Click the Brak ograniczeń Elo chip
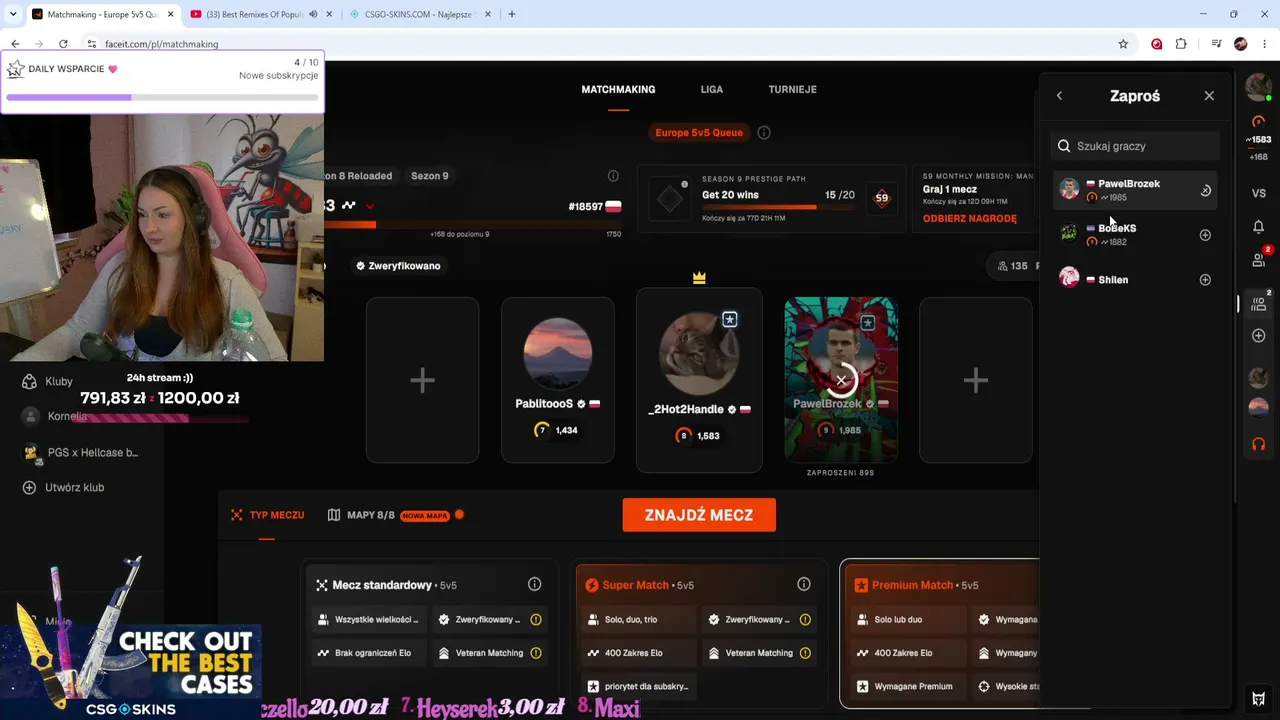1280x720 pixels. (x=369, y=653)
